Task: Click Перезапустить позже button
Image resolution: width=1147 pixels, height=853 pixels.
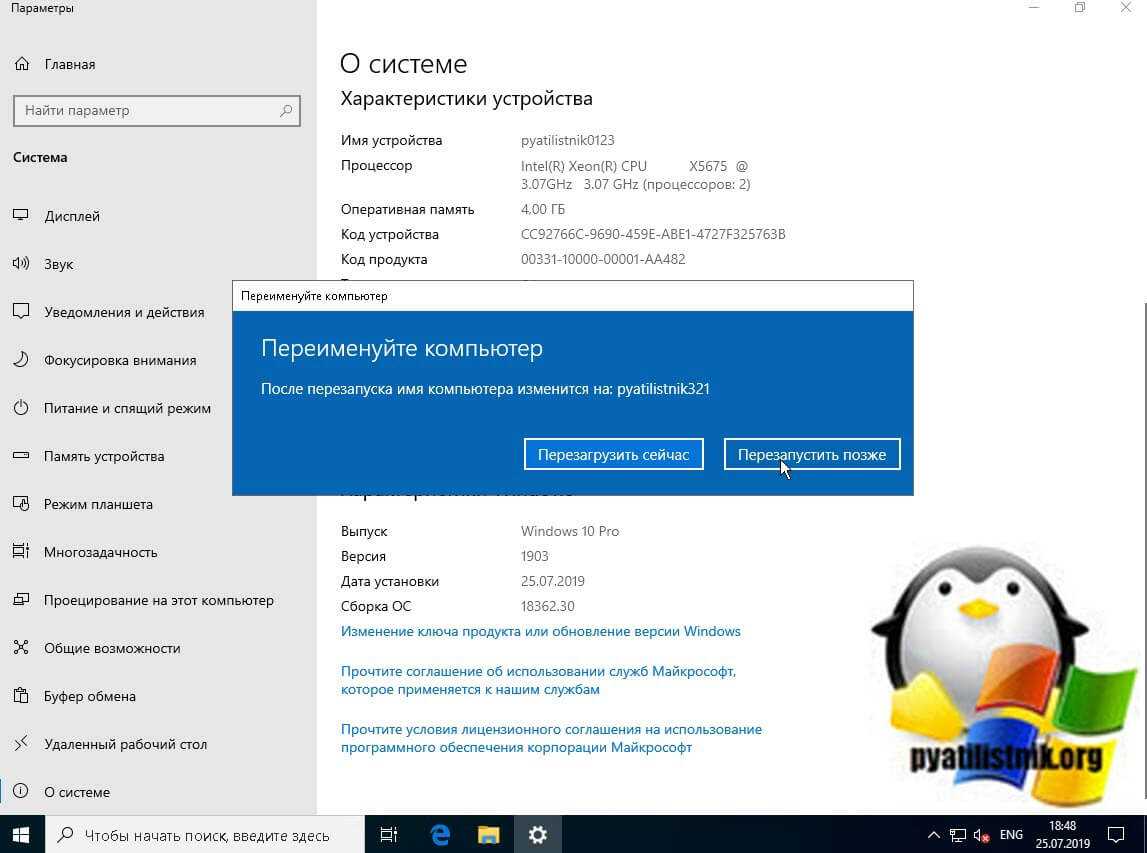Action: (x=812, y=454)
